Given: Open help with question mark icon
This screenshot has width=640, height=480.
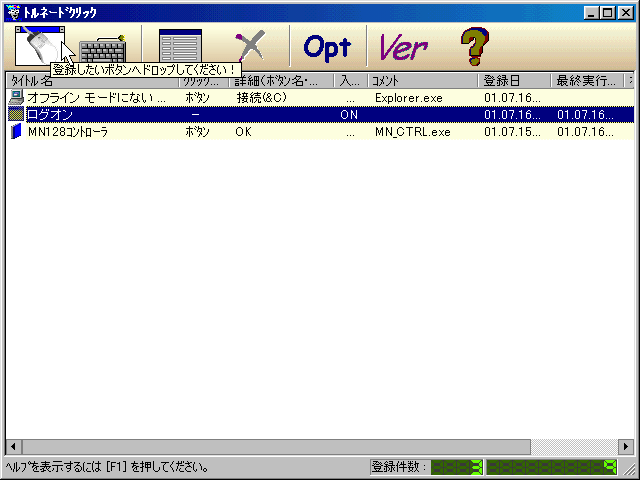Looking at the screenshot, I should (x=474, y=47).
